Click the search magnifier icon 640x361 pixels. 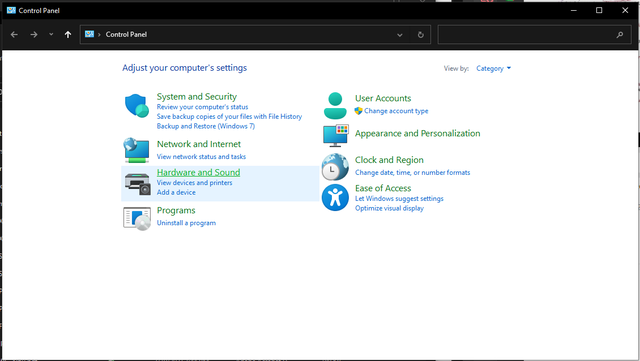click(x=620, y=35)
